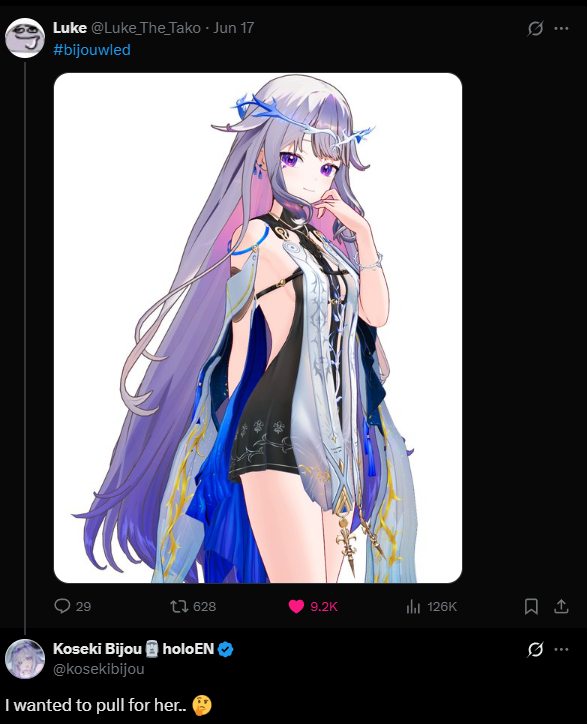Image resolution: width=587 pixels, height=724 pixels.
Task: Click the @kosekibijou handle
Action: click(x=99, y=669)
